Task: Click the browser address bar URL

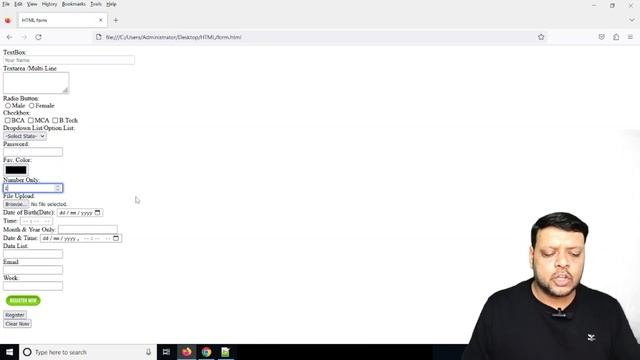Action: (x=173, y=37)
